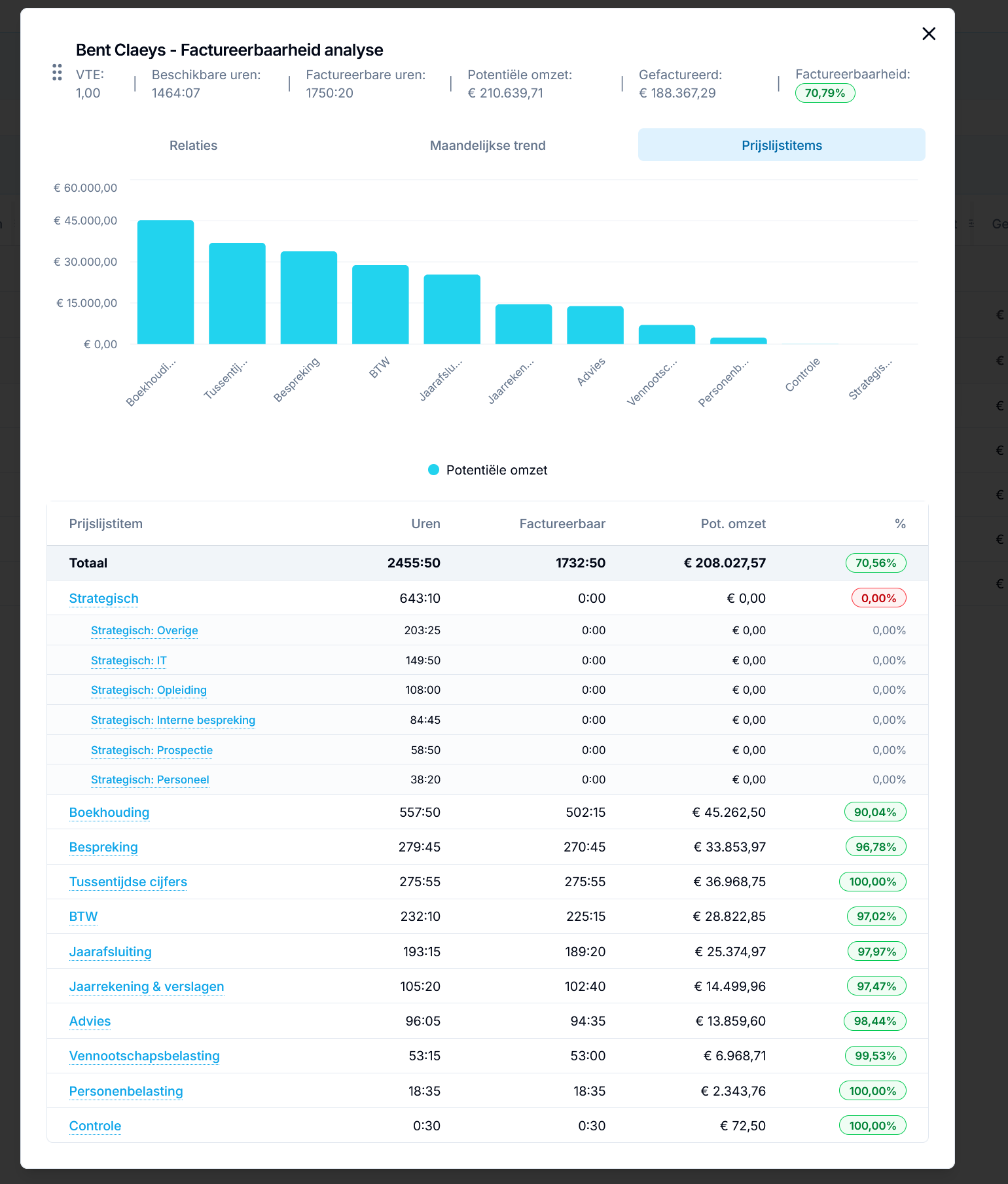Screen dimensions: 1008x1184
Task: Open the Maandelijkse trend tab
Action: point(488,145)
